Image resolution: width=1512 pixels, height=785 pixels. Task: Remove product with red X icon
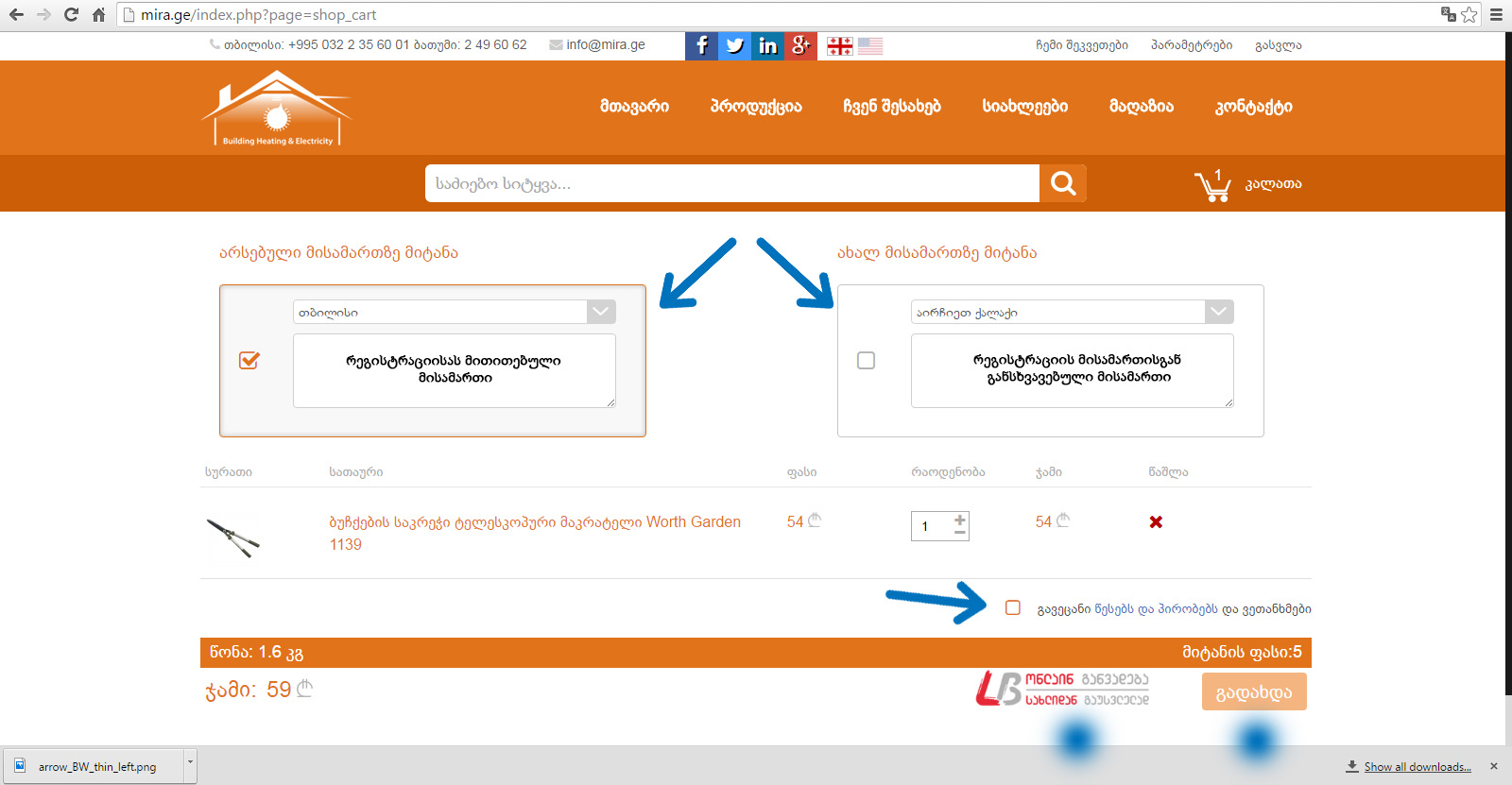pos(1156,522)
